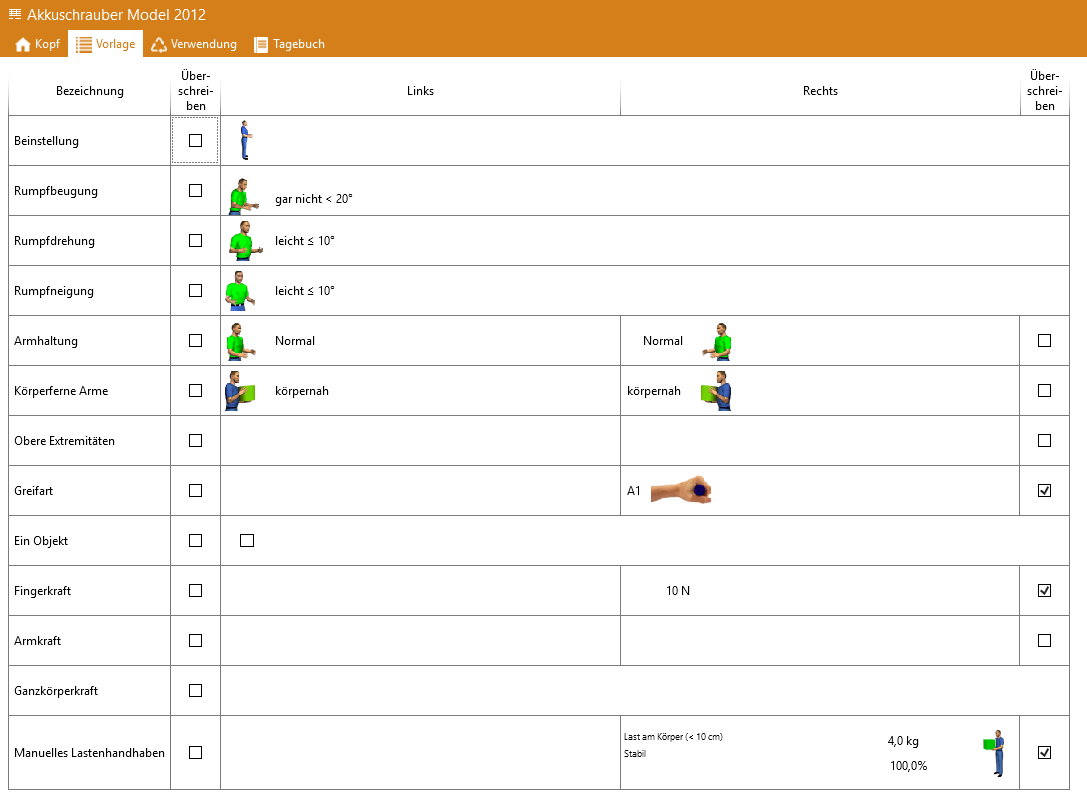
Task: Select the left Armhaltung figure icon
Action: 236,341
